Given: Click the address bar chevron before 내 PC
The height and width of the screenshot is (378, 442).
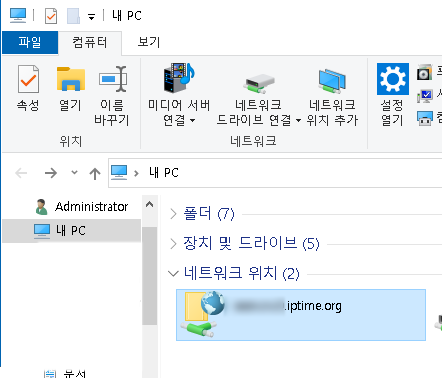Looking at the screenshot, I should (x=136, y=173).
